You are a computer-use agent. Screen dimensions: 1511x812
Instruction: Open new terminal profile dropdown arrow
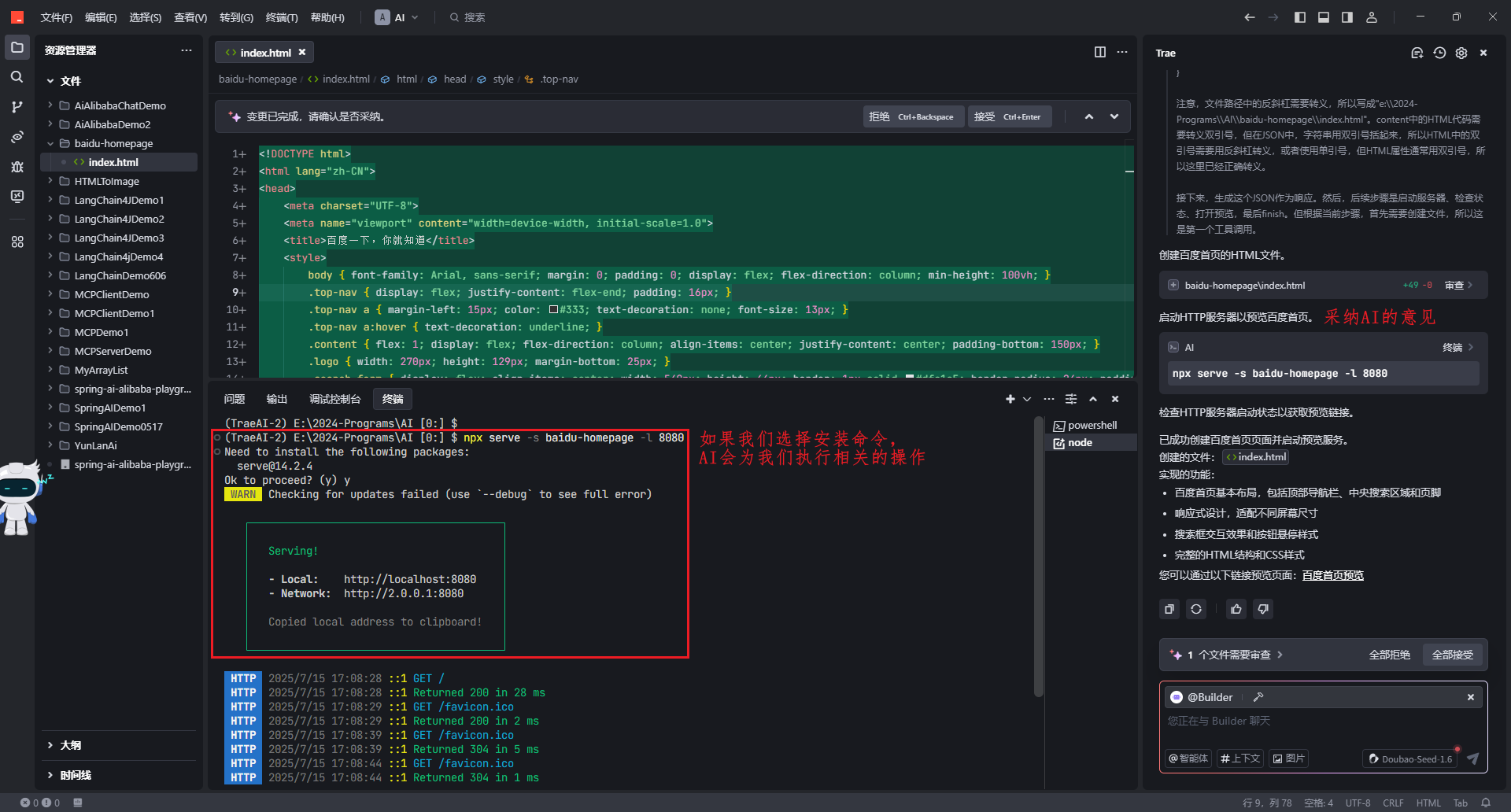point(1027,399)
